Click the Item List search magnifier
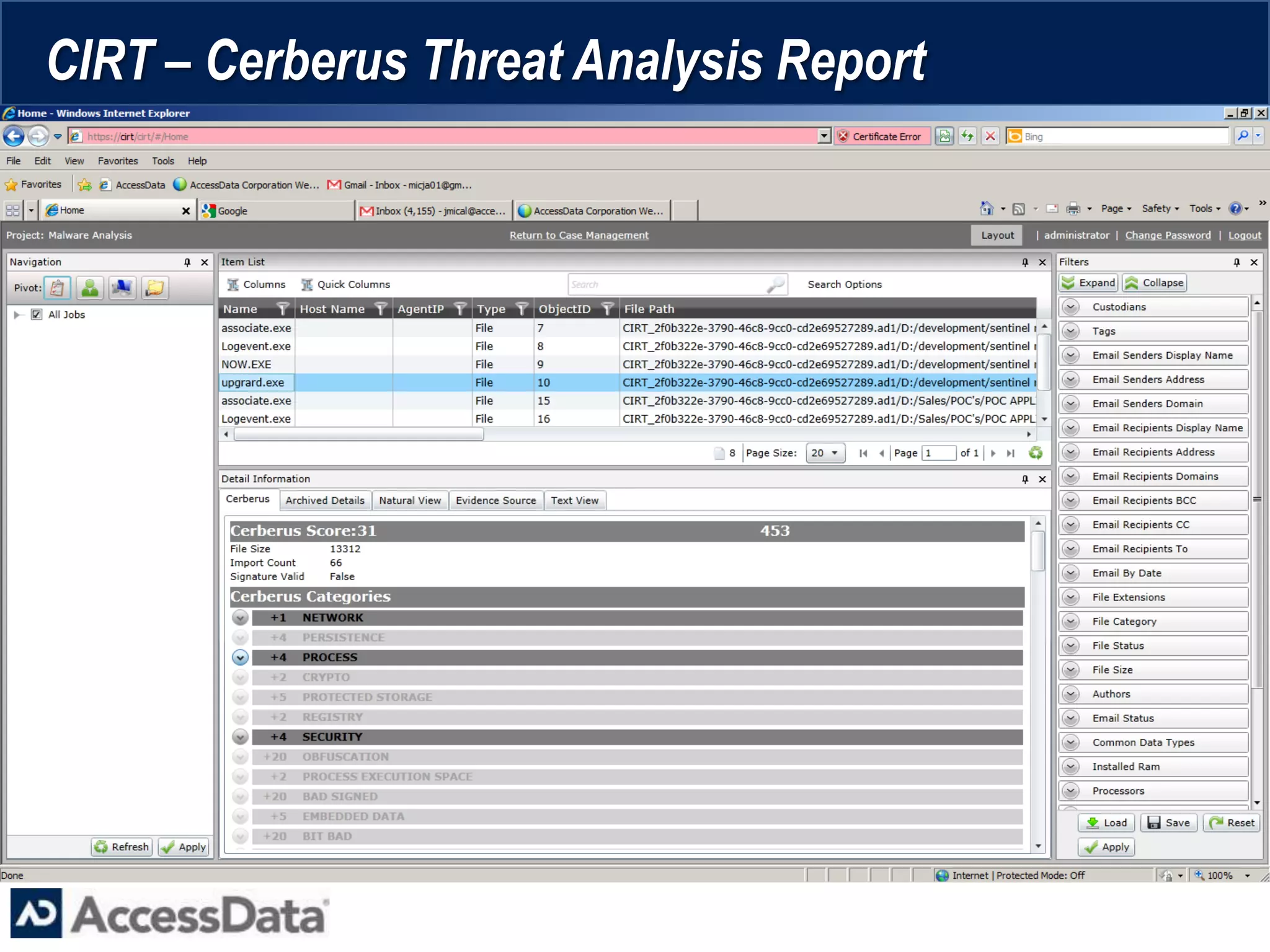The image size is (1270, 952). click(x=775, y=284)
